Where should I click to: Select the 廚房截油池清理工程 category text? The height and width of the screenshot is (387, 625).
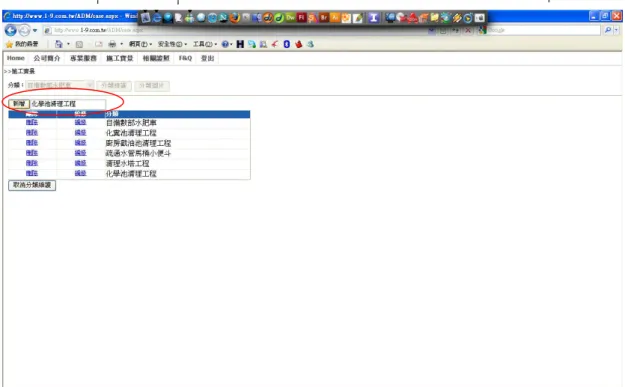138,143
